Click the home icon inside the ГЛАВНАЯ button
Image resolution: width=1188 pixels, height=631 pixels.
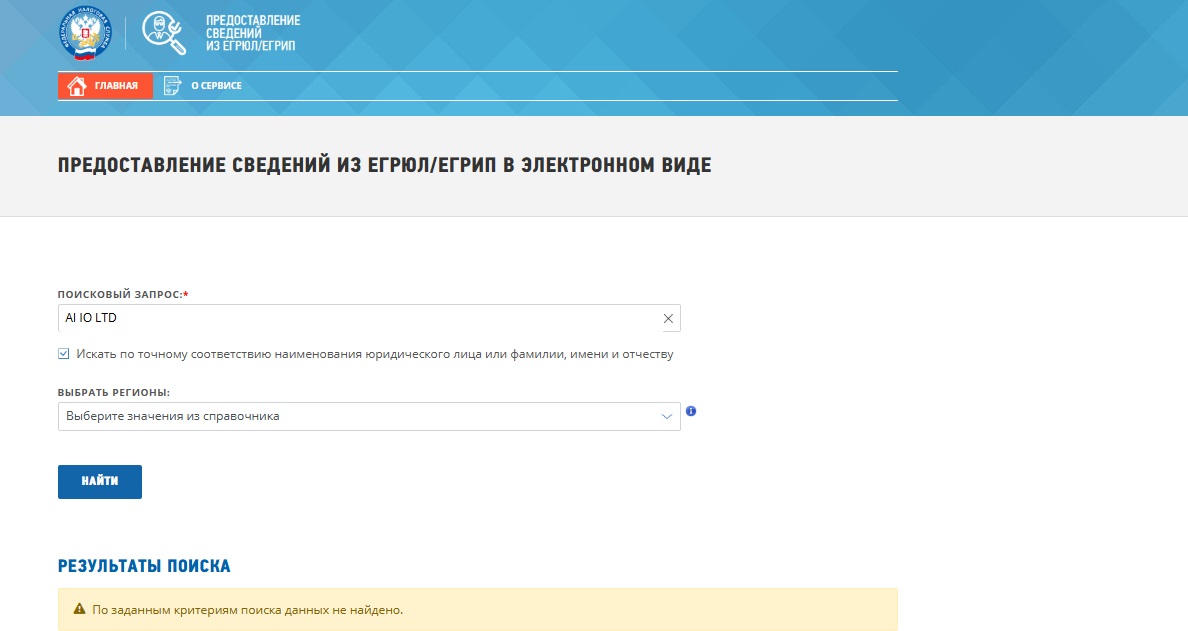(x=77, y=86)
